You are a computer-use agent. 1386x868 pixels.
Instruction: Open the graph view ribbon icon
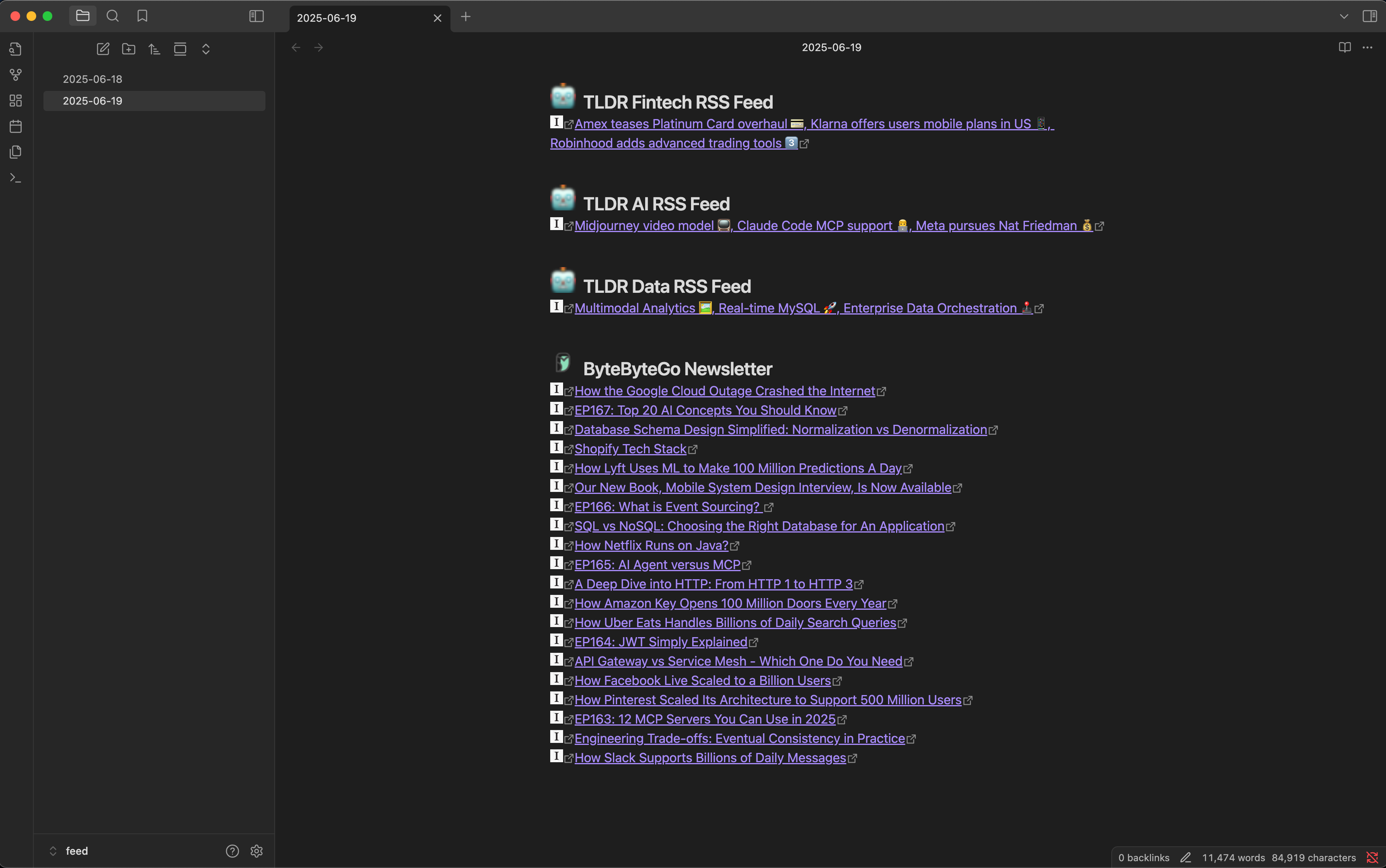pyautogui.click(x=16, y=75)
